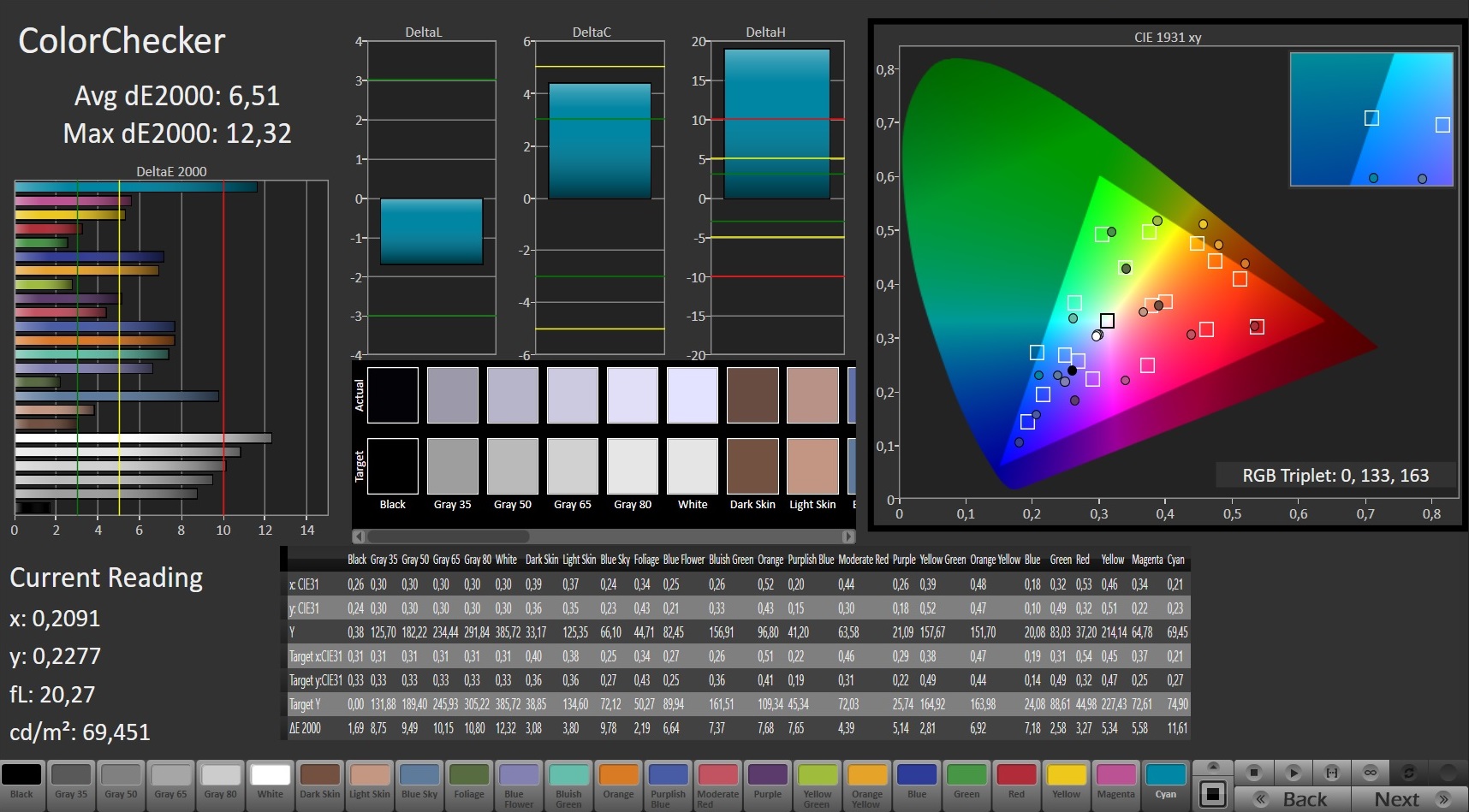
Task: Click the Dark Skin actual color swatch
Action: click(752, 395)
